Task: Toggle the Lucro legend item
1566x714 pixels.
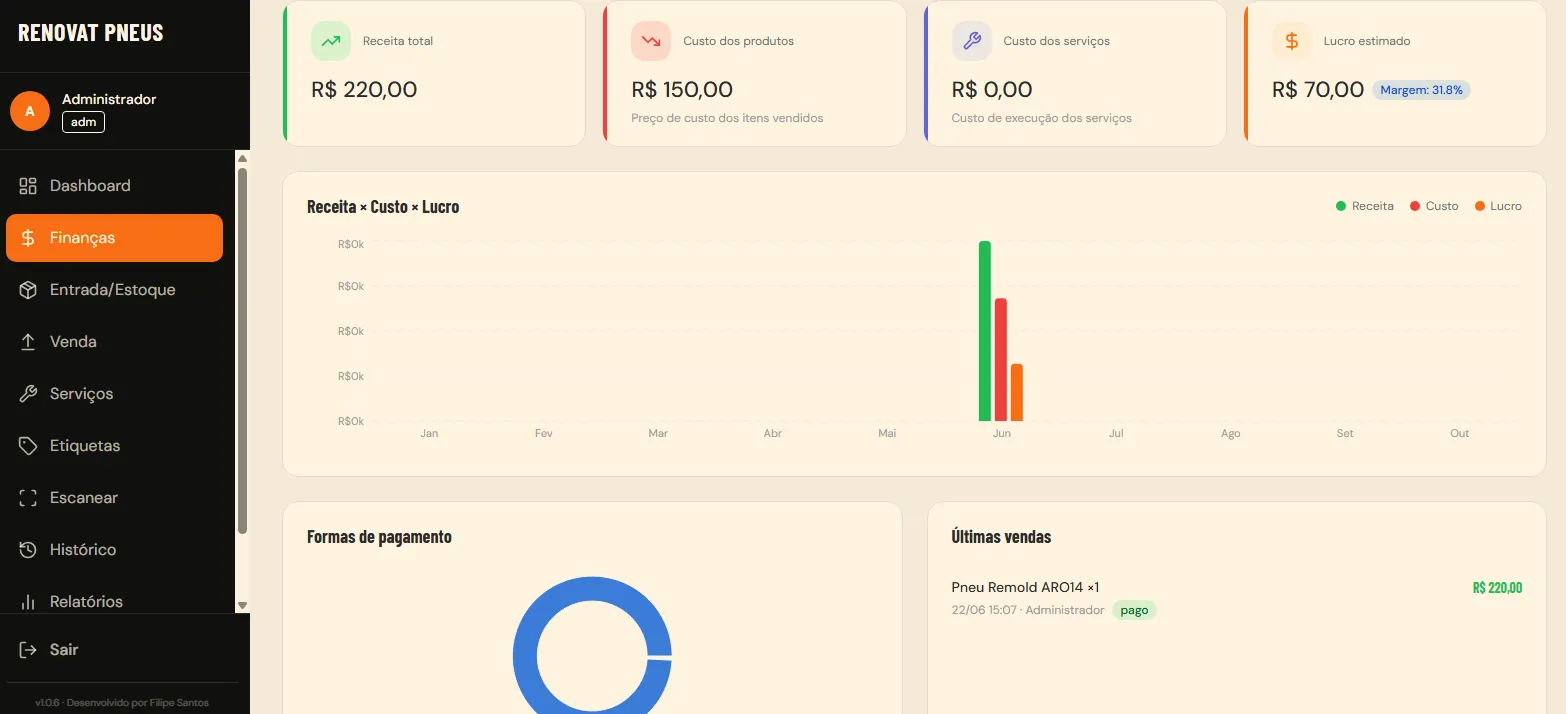Action: (1498, 206)
